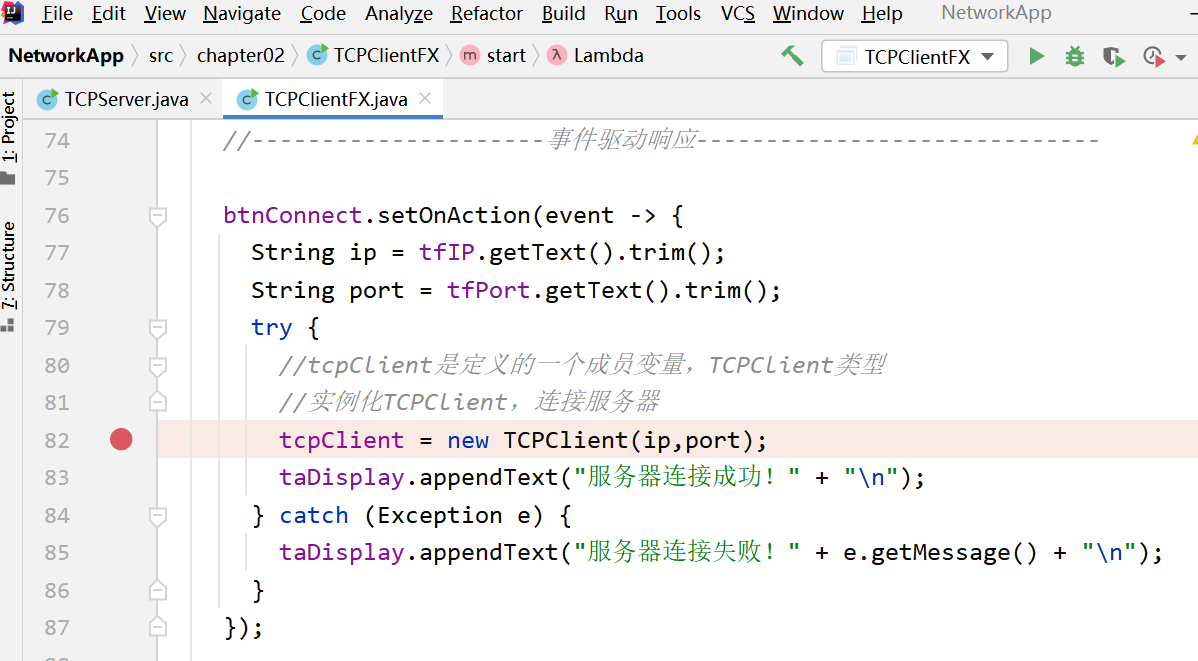Click line number 77 in gutter
Viewport: 1198px width, 661px height.
pos(57,253)
